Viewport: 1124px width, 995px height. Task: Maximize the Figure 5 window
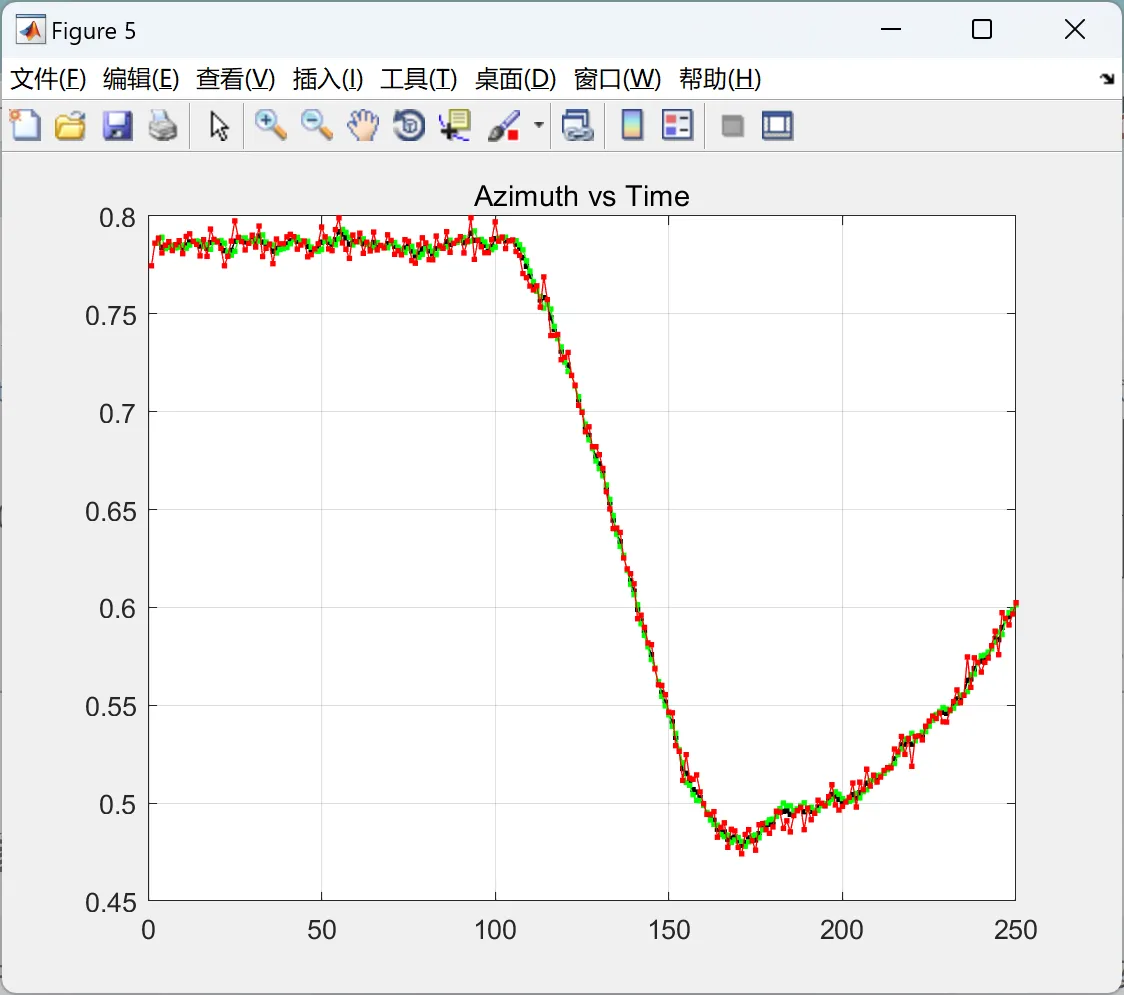pos(981,29)
